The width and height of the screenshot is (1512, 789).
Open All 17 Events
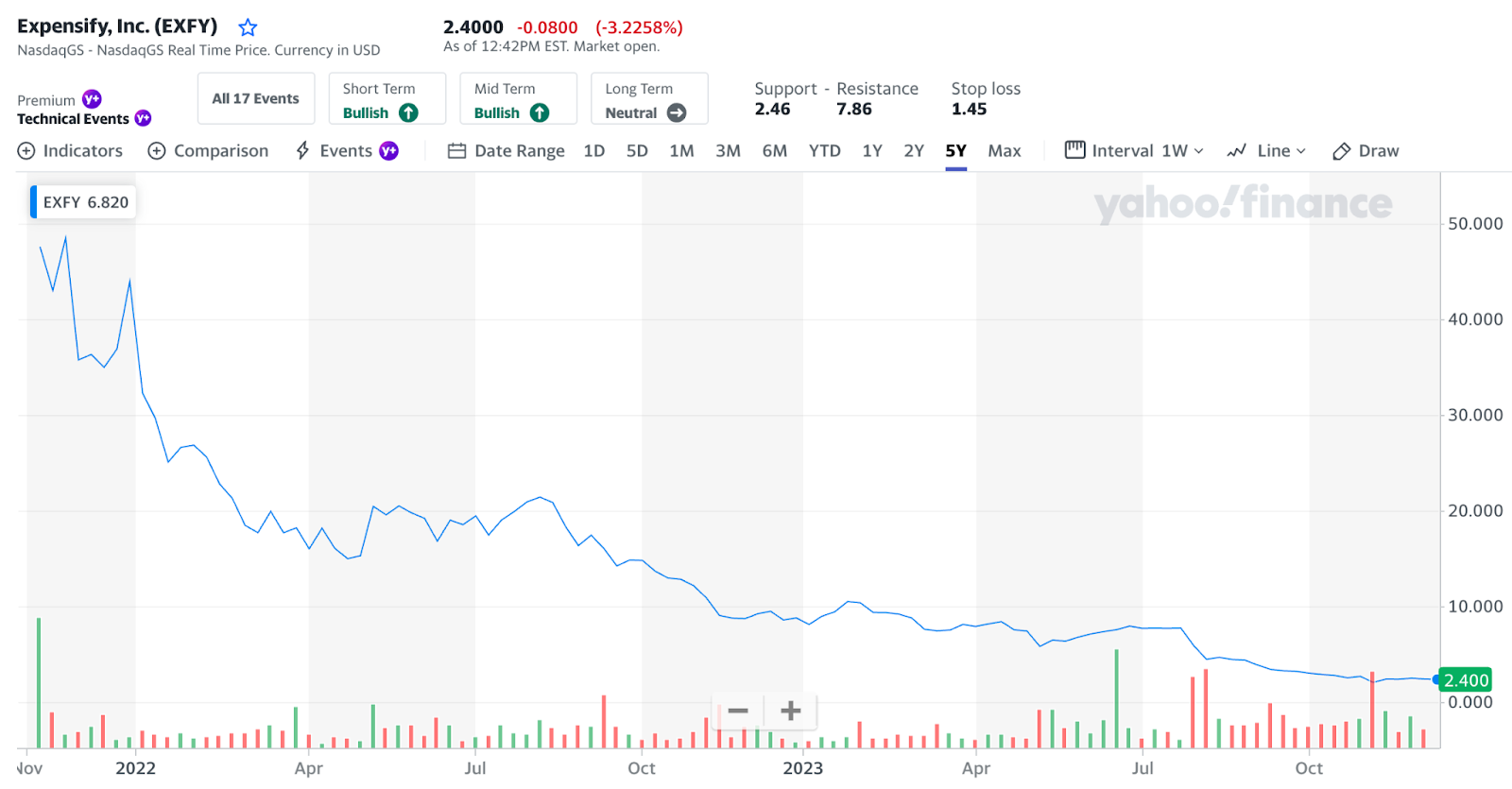pyautogui.click(x=255, y=98)
